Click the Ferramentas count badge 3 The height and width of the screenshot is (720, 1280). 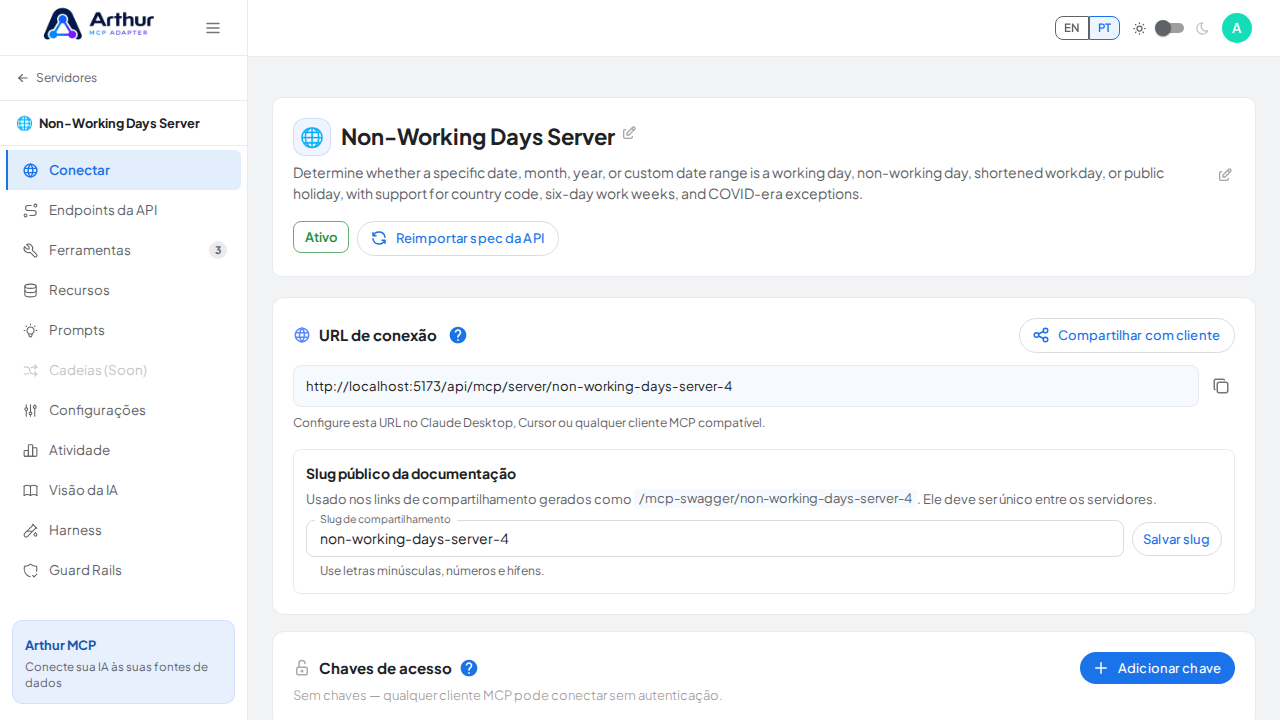point(218,250)
